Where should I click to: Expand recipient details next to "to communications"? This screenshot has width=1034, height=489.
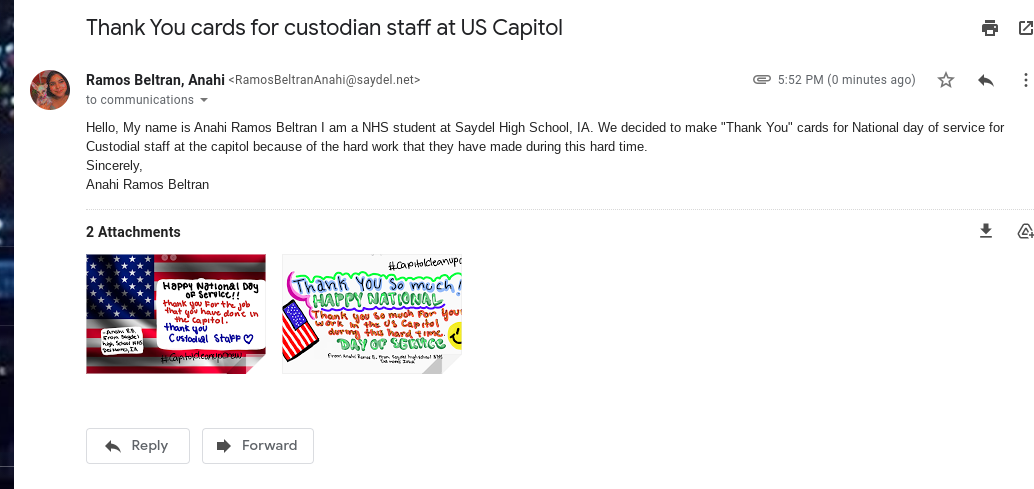point(204,100)
